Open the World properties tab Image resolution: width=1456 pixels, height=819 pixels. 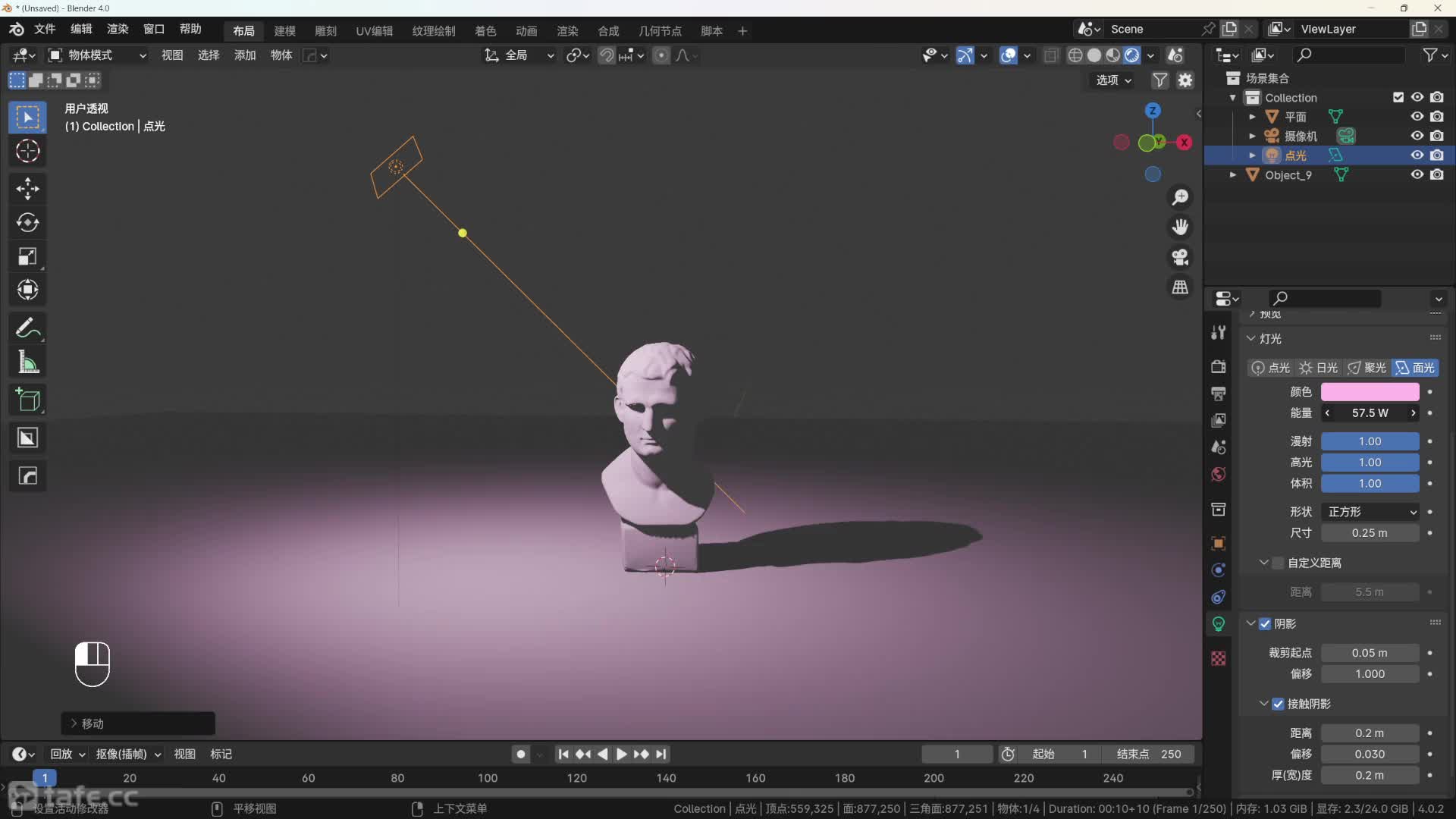click(x=1219, y=474)
